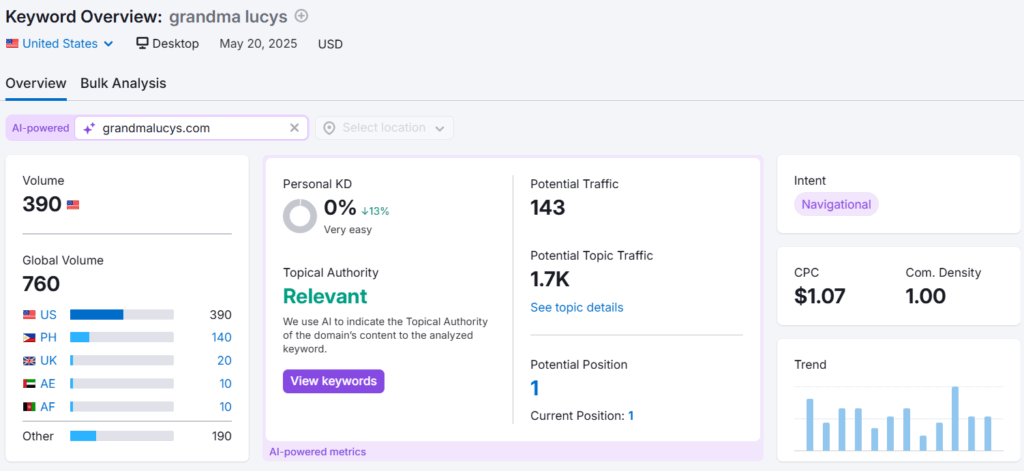Click the Afghanistan flag icon
This screenshot has height=471, width=1024.
[x=29, y=407]
